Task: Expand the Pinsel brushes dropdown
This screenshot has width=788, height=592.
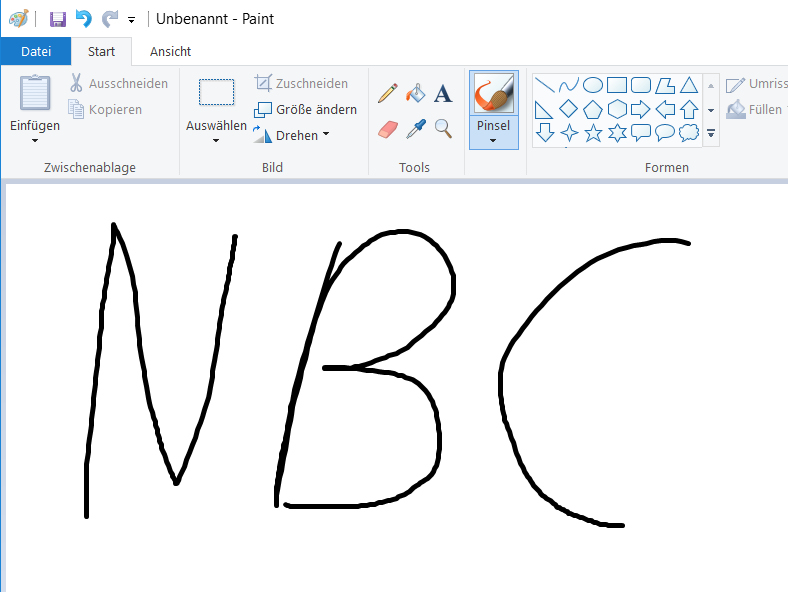Action: (x=493, y=140)
